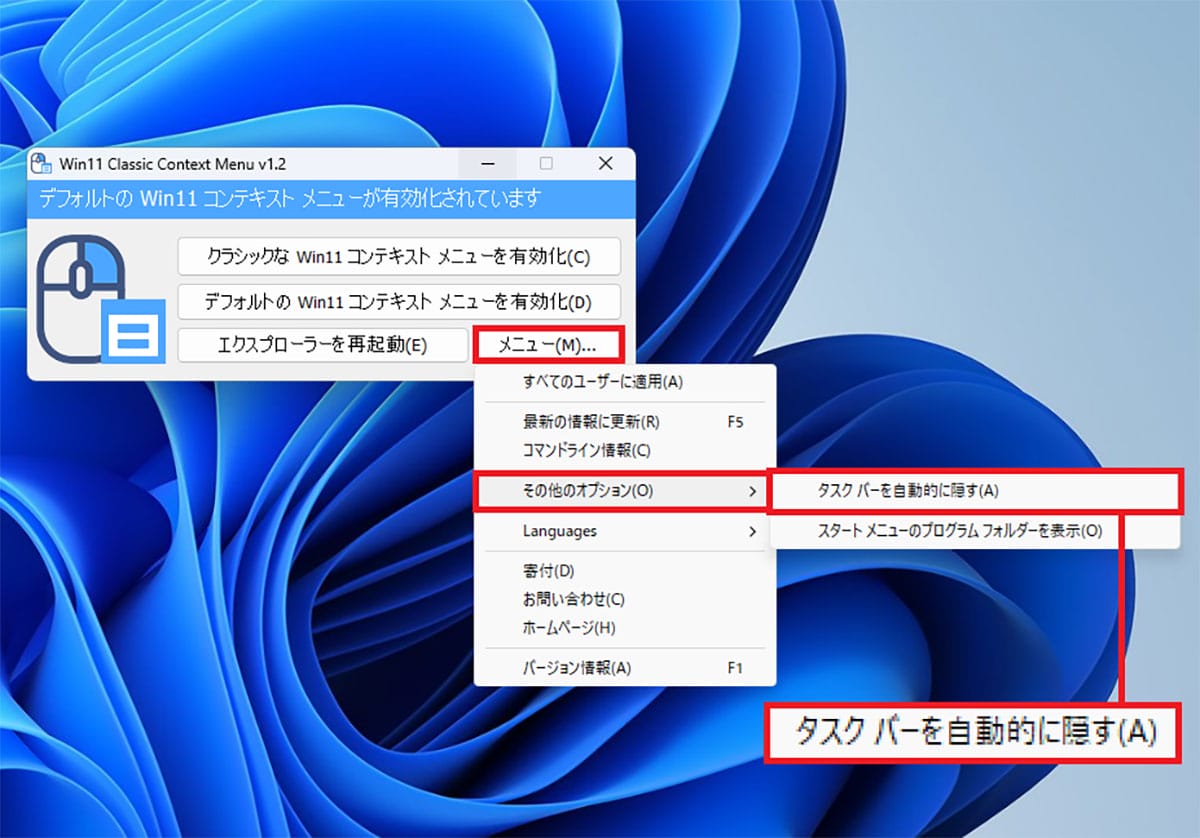Select すべてのユーザーに適用(A) menu item
Viewport: 1200px width, 838px height.
(x=625, y=381)
